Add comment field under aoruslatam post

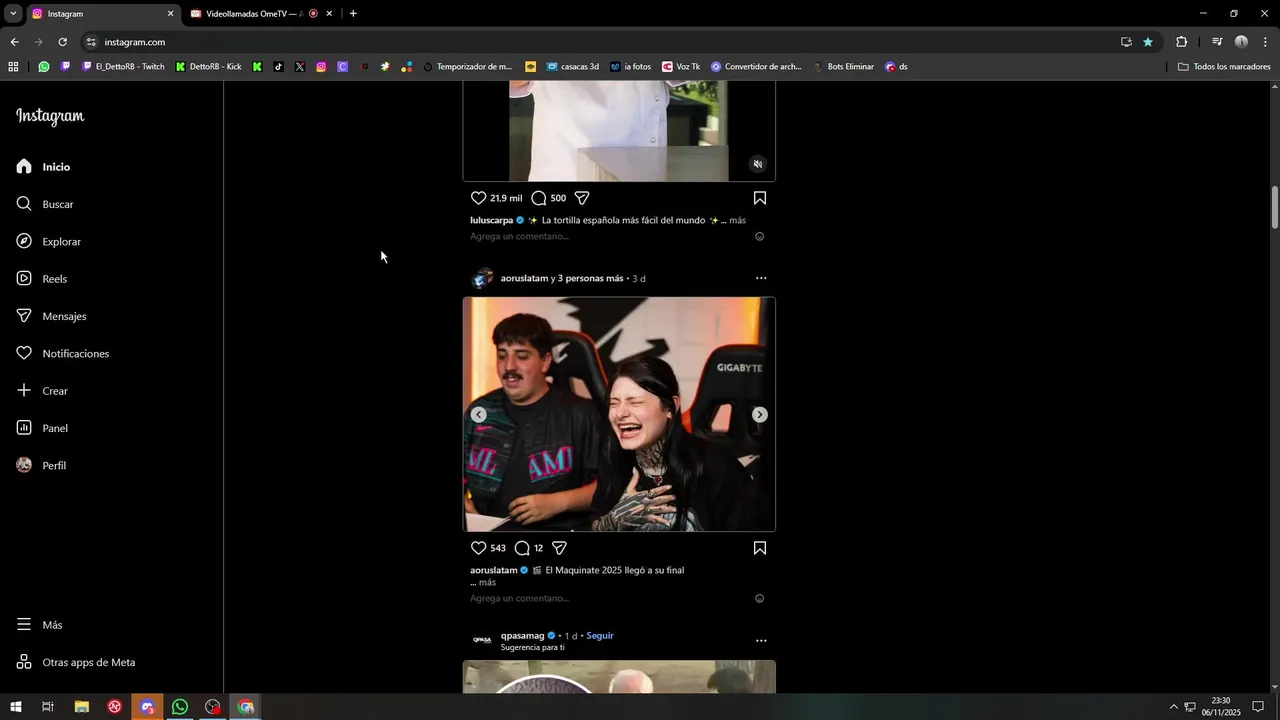click(x=608, y=599)
